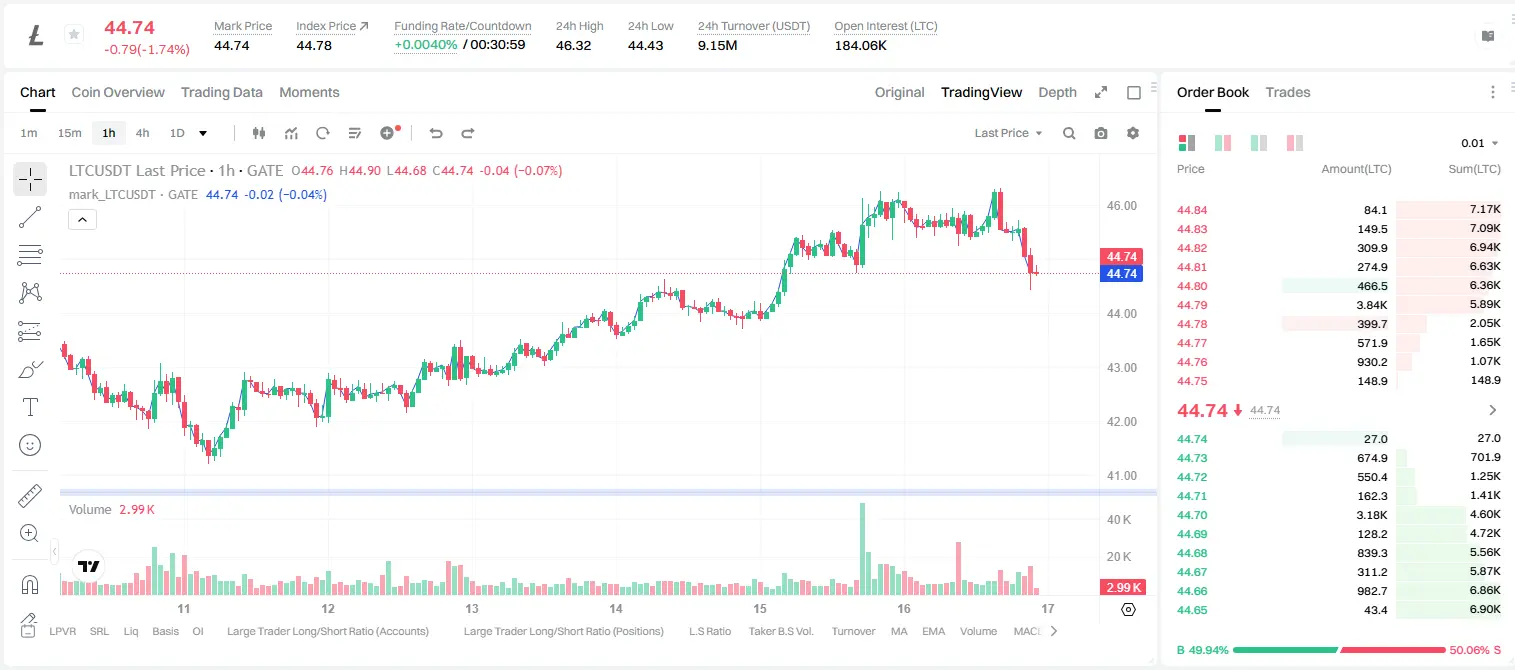Viewport: 1515px width, 670px height.
Task: Open the emoji sticker tool
Action: coord(30,445)
